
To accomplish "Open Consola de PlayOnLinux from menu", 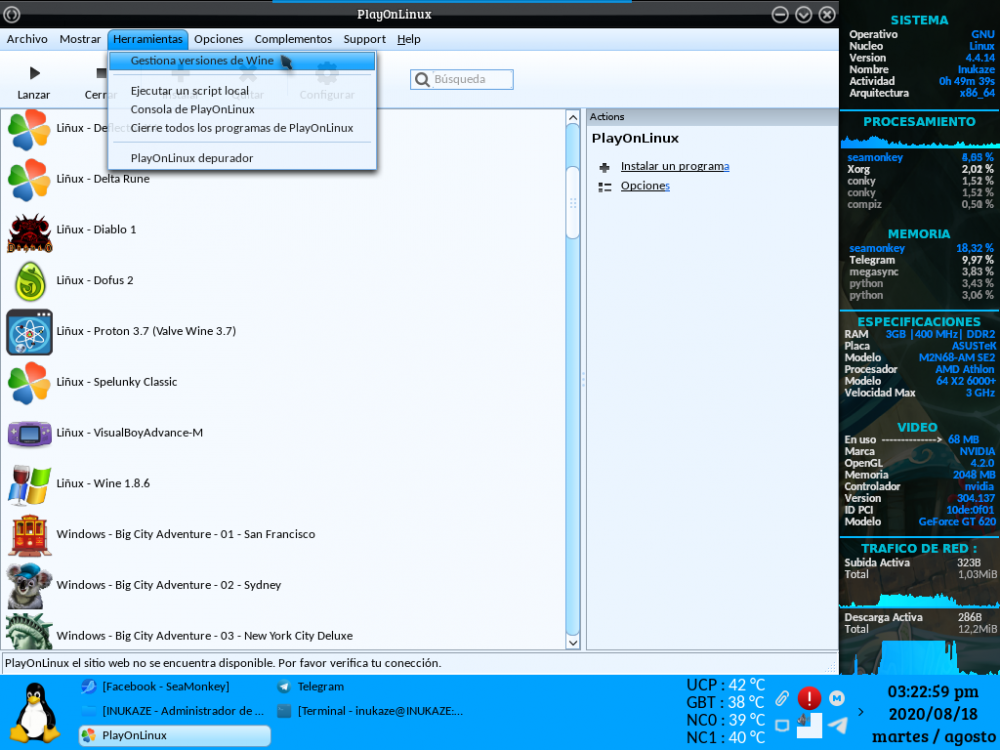I will pyautogui.click(x=192, y=109).
